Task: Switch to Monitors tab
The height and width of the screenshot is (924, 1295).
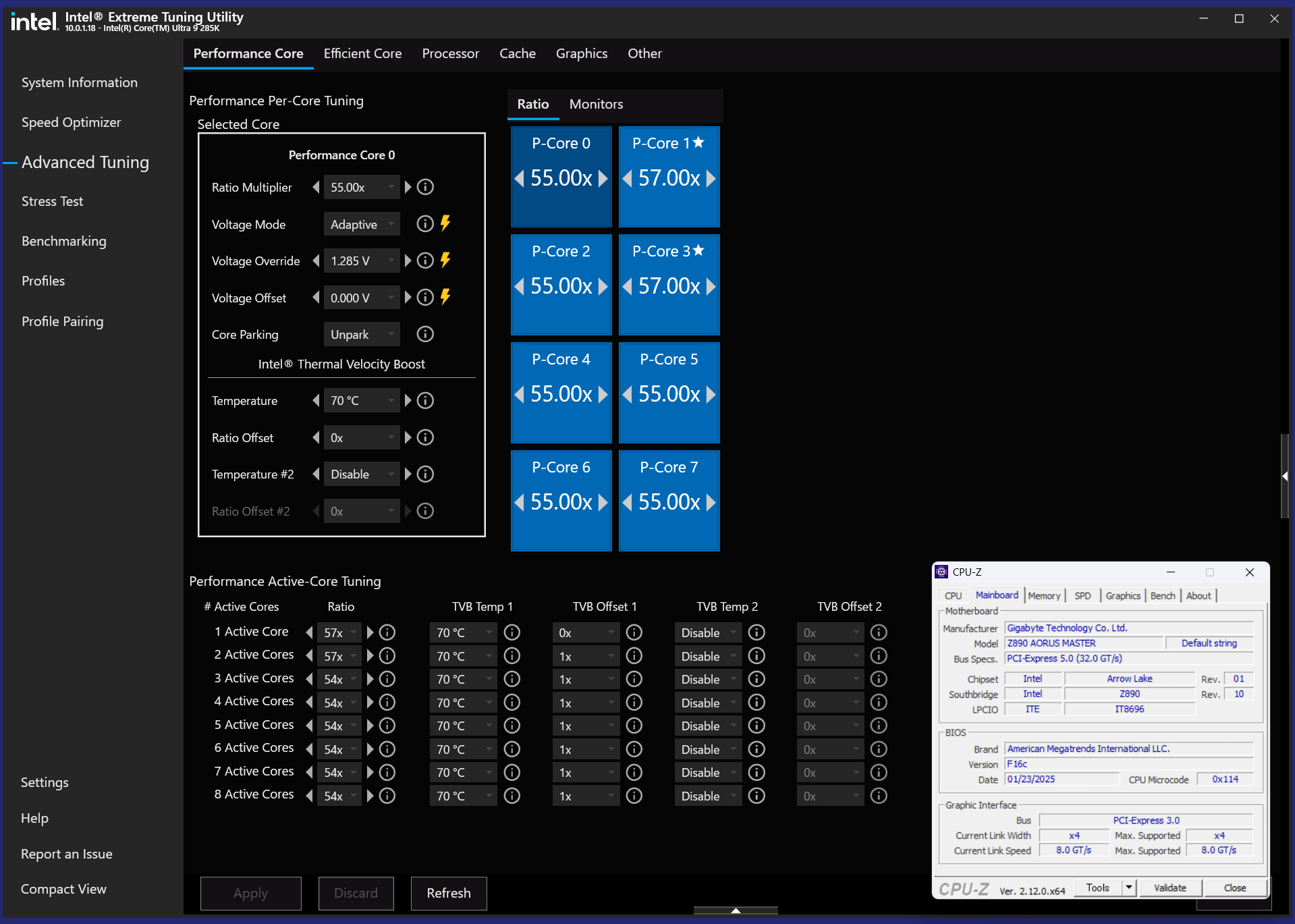Action: [596, 104]
